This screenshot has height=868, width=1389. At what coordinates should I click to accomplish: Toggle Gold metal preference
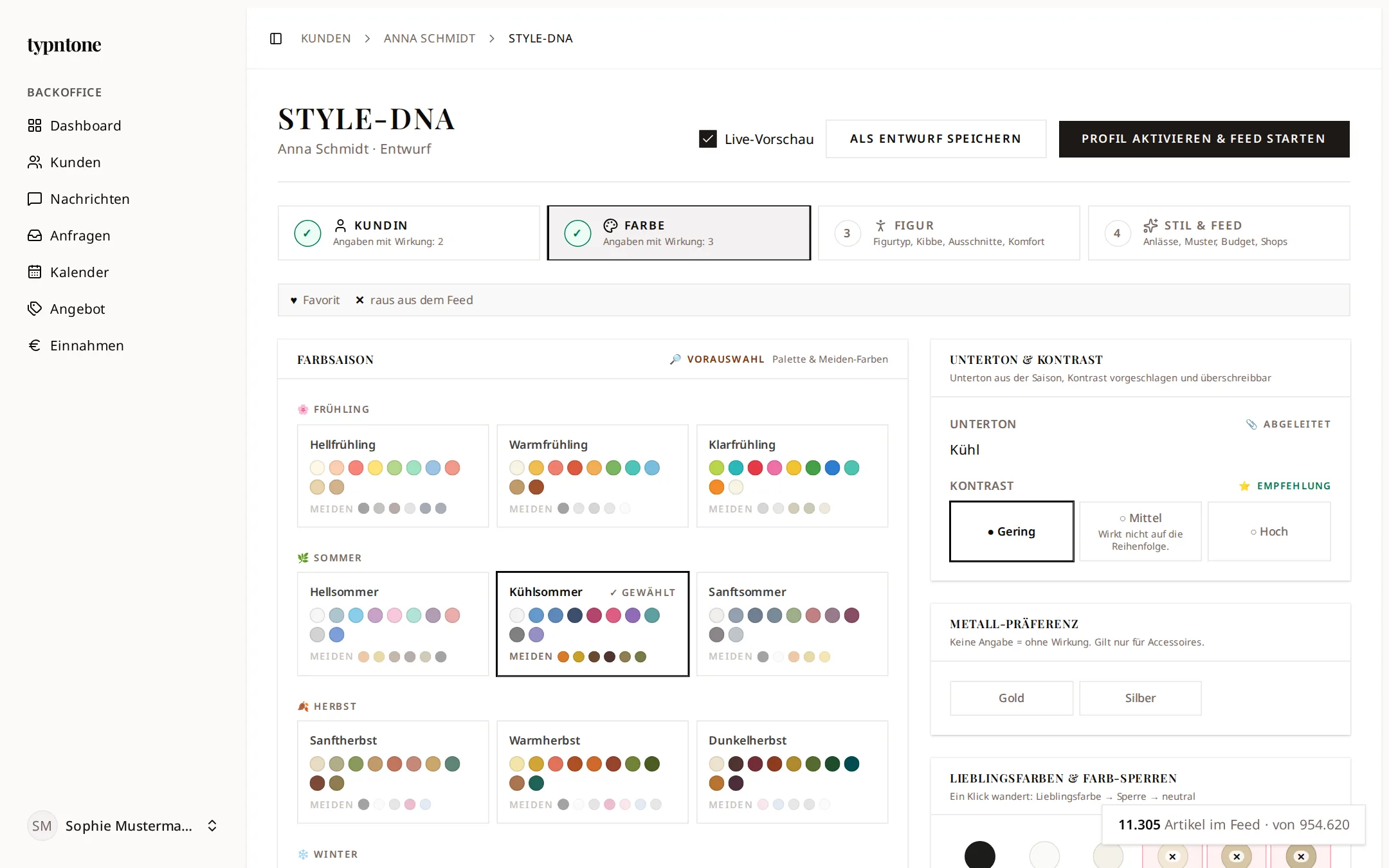pyautogui.click(x=1012, y=698)
